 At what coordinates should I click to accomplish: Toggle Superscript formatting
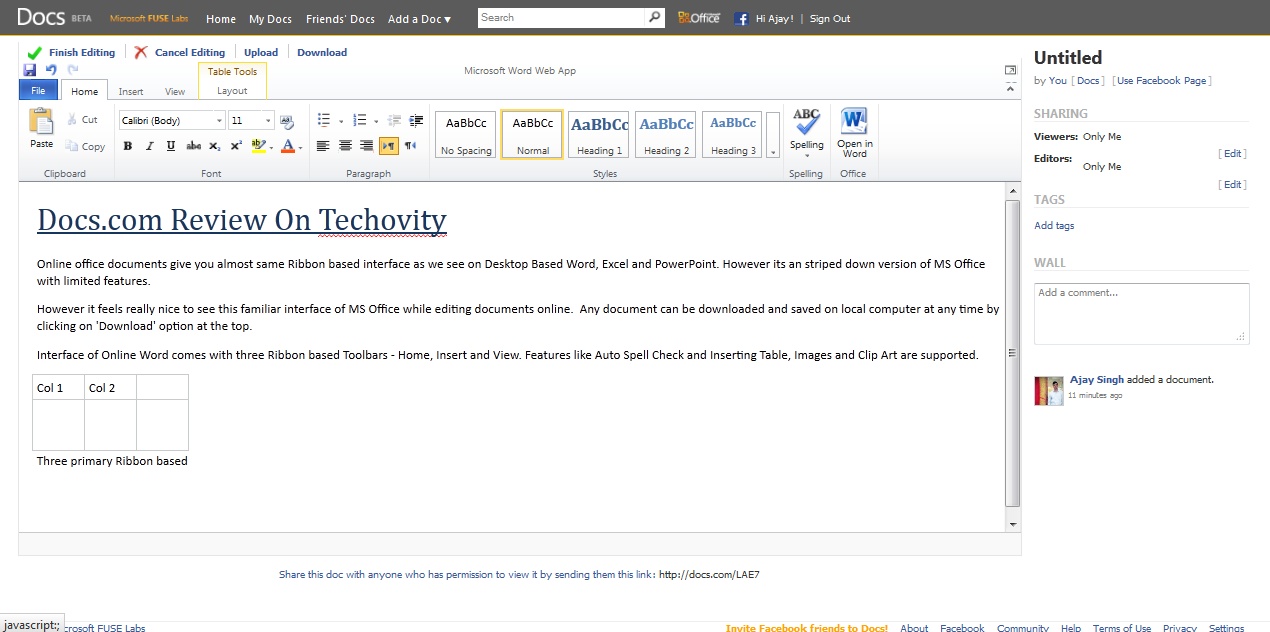(x=236, y=146)
